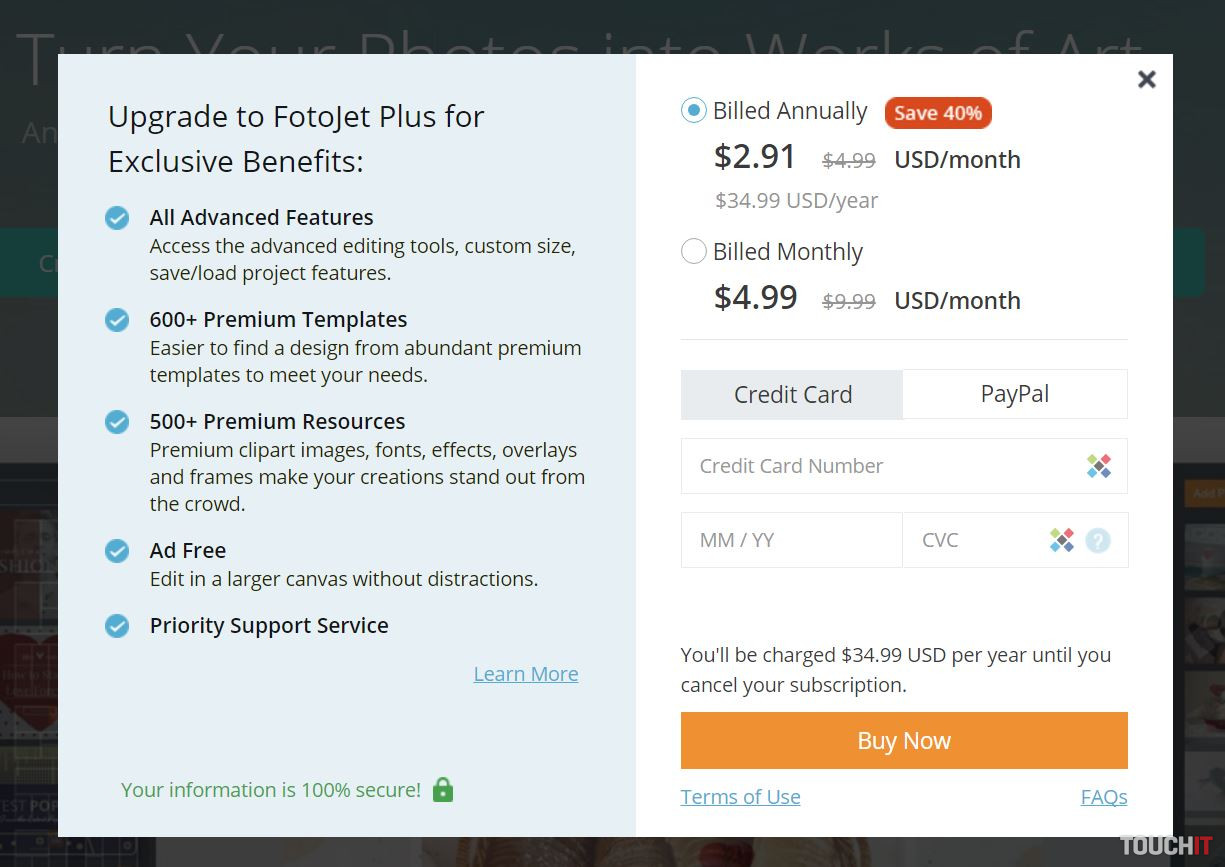Click the Credit Card Number field

tap(880, 466)
